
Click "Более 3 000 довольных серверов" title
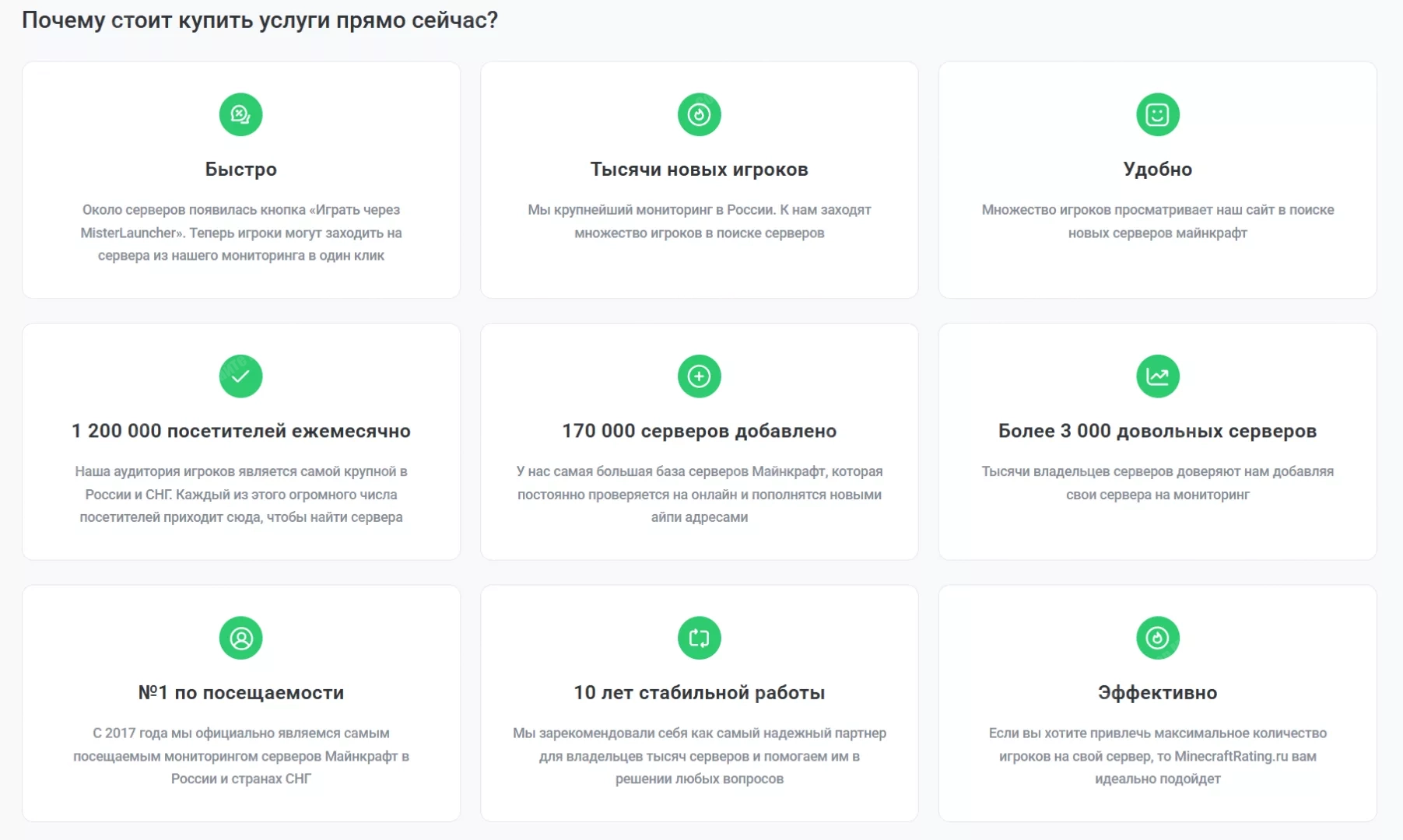[1157, 431]
